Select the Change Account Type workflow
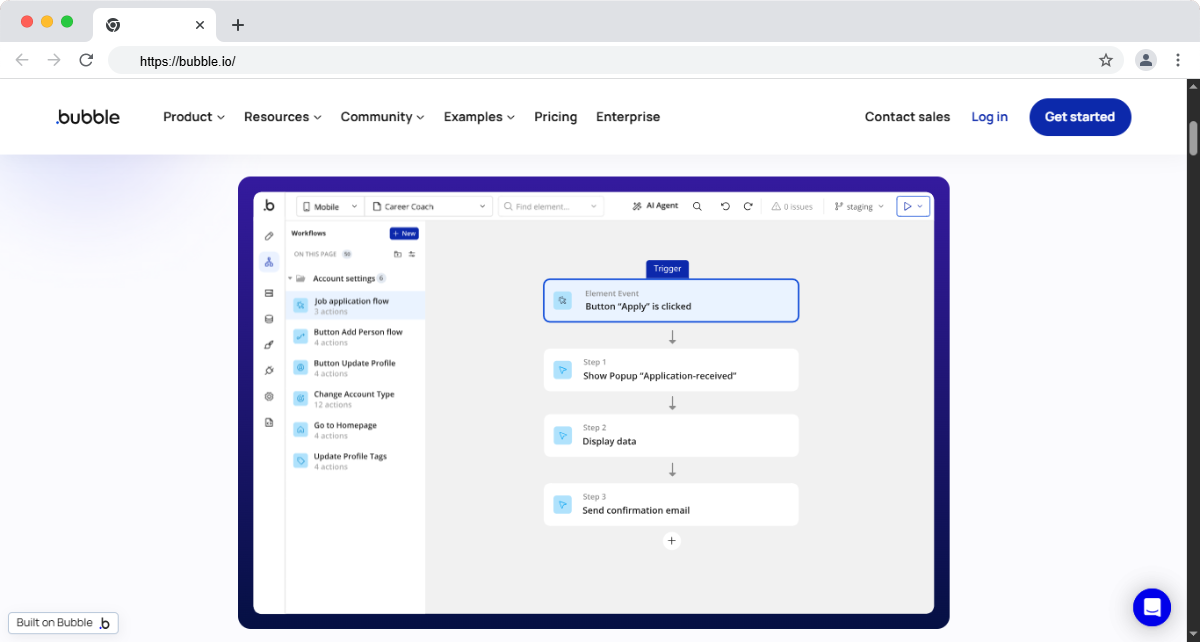This screenshot has width=1200, height=642. pos(356,399)
